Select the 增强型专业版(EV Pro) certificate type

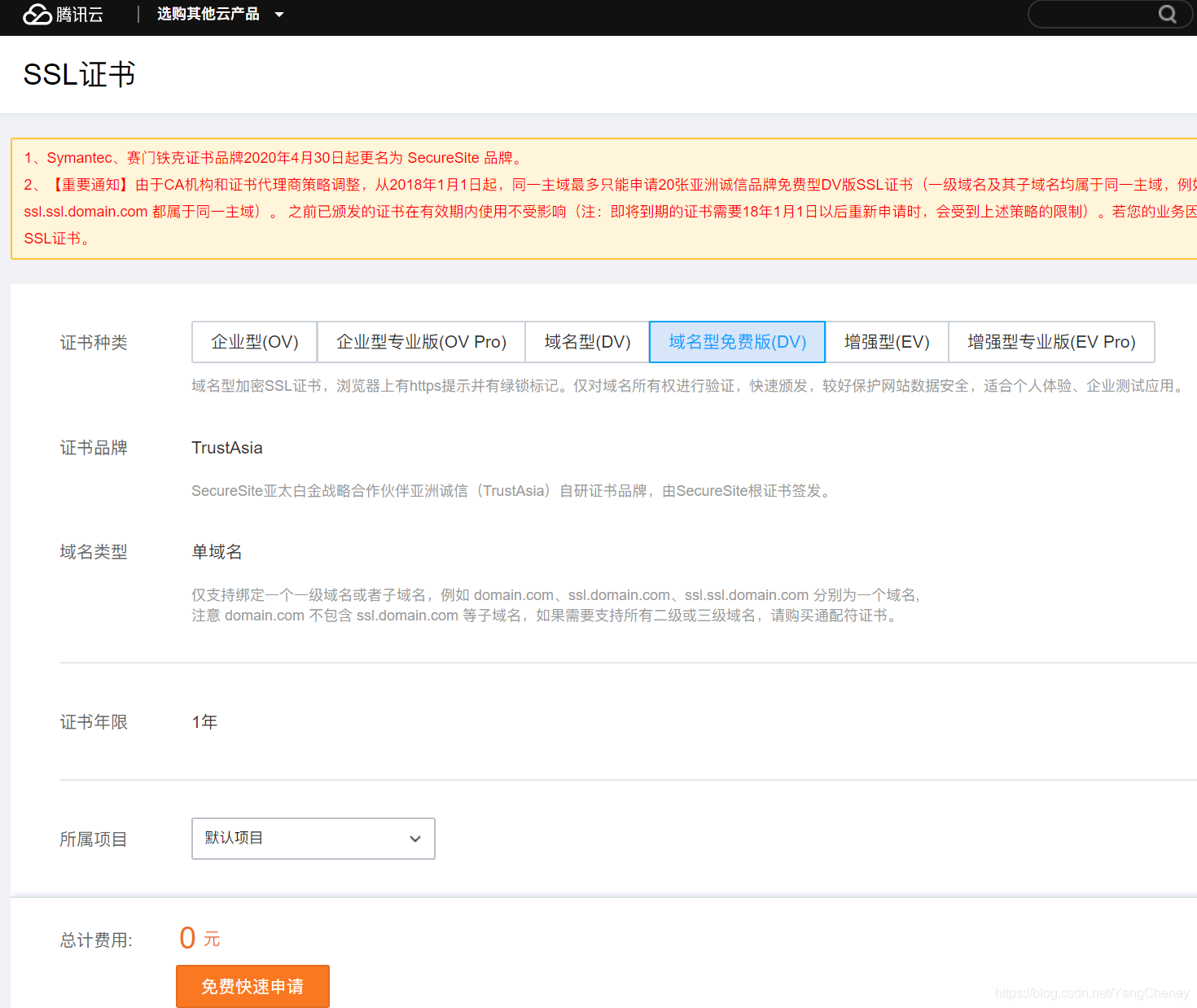pos(1051,342)
